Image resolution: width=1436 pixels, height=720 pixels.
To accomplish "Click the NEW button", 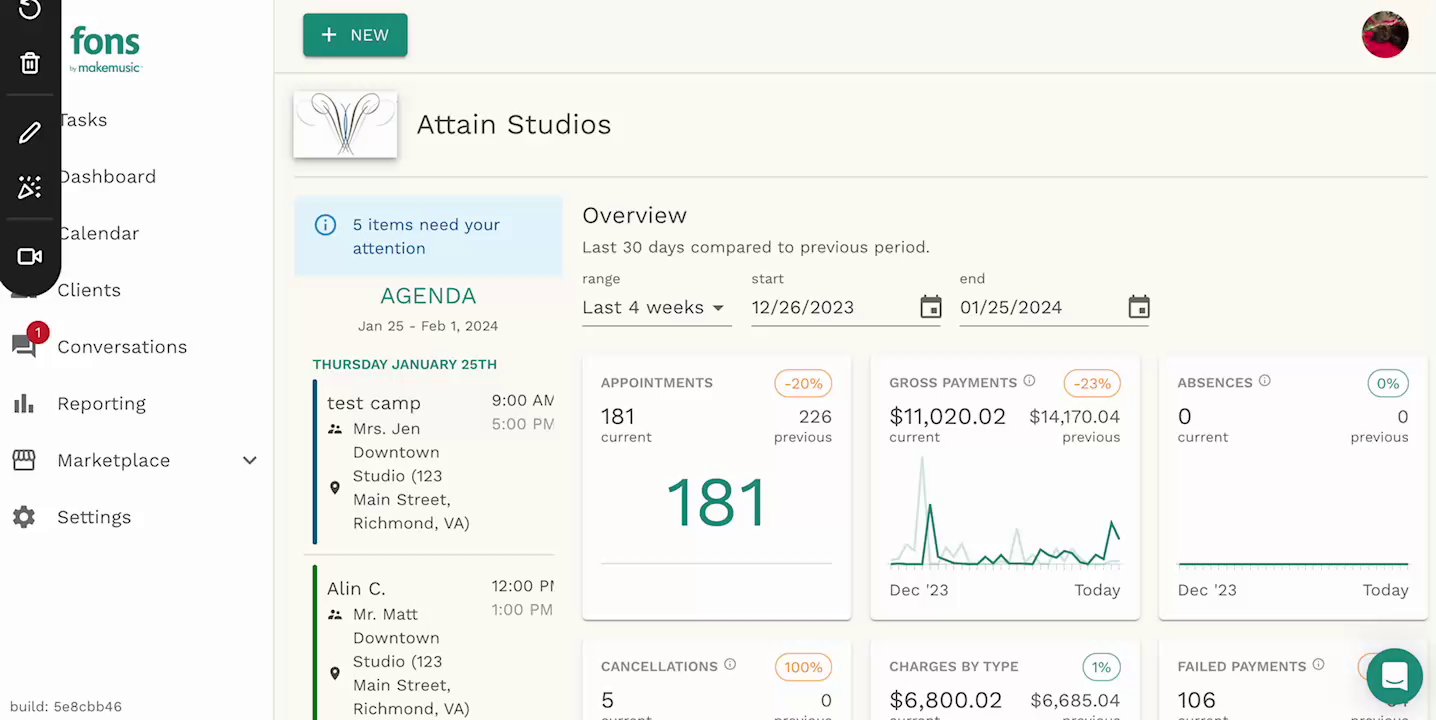I will (355, 35).
